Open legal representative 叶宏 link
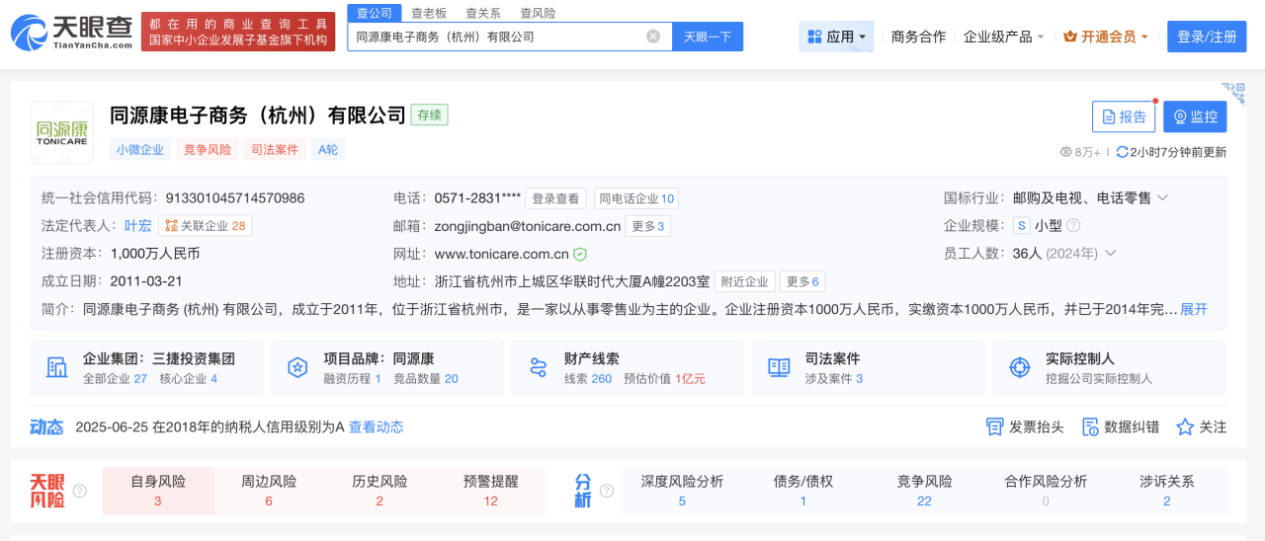Screen dimensions: 1265x541 tap(138, 226)
